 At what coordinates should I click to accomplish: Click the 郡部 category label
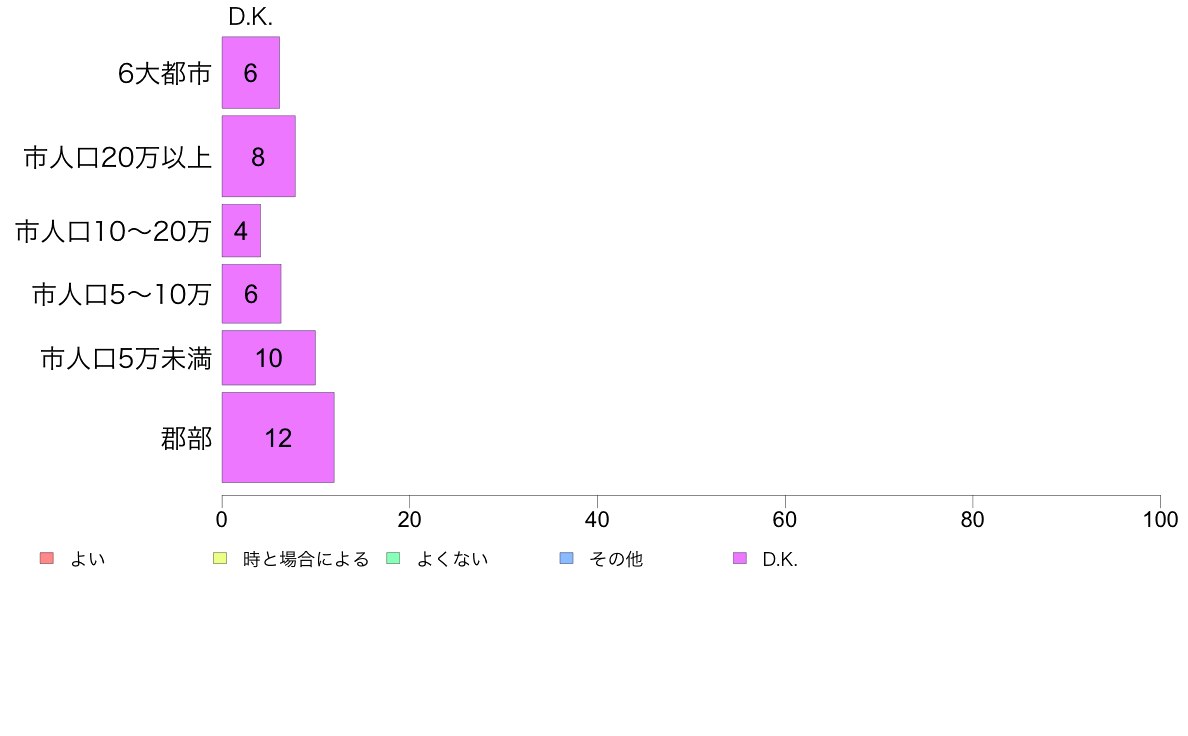point(186,438)
